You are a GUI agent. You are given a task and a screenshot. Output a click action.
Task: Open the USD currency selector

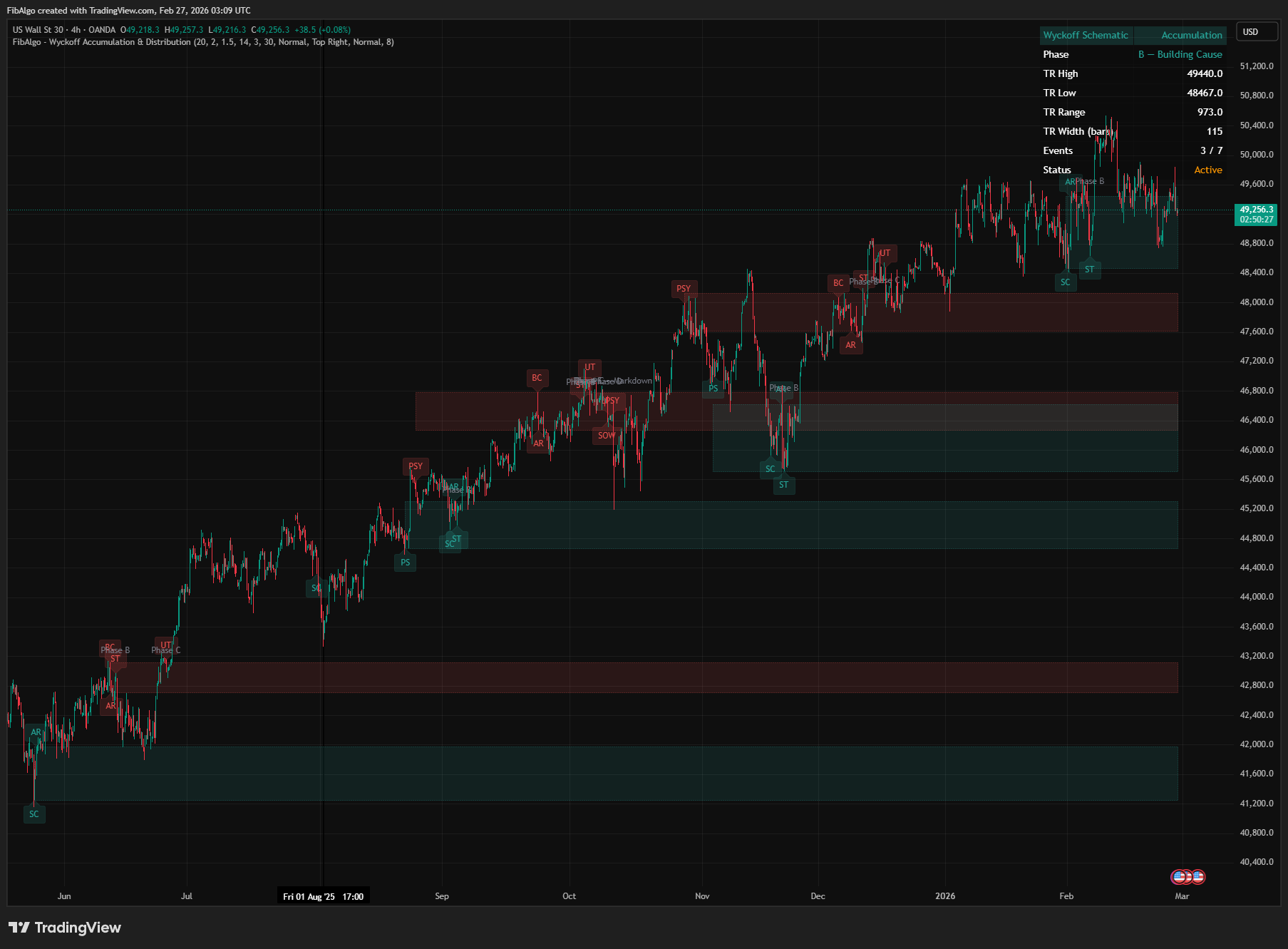[1255, 31]
